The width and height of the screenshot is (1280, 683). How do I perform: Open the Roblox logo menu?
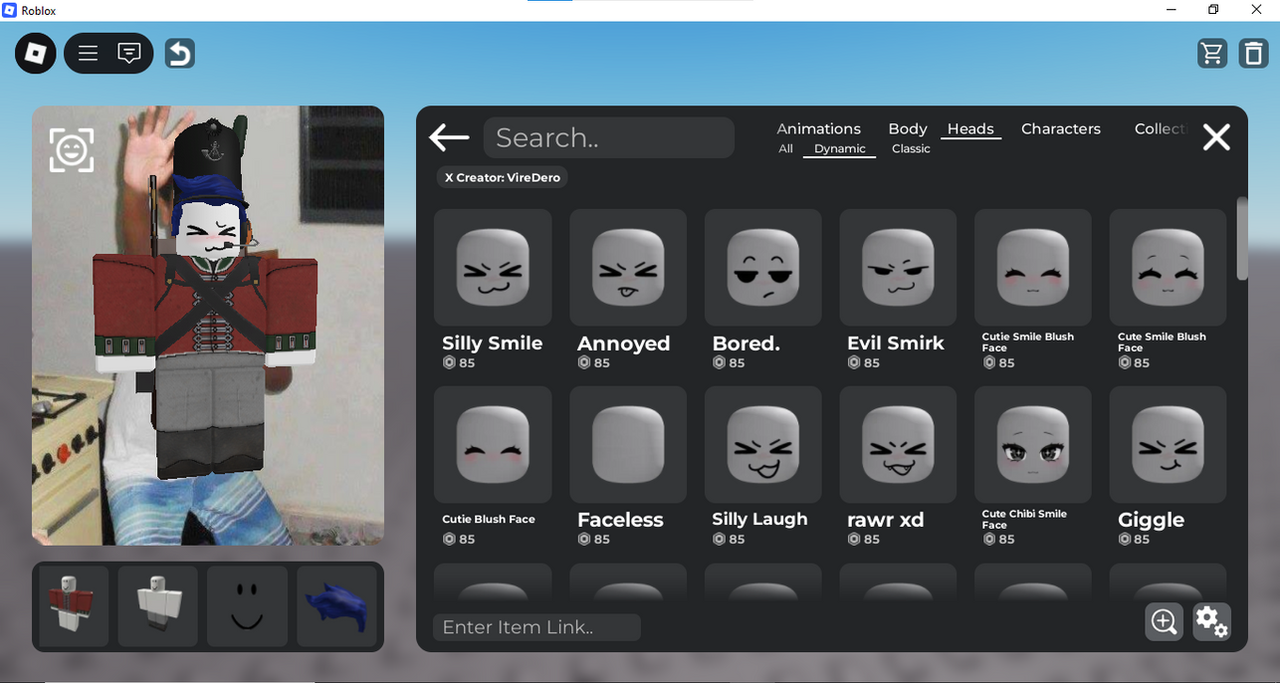coord(36,53)
